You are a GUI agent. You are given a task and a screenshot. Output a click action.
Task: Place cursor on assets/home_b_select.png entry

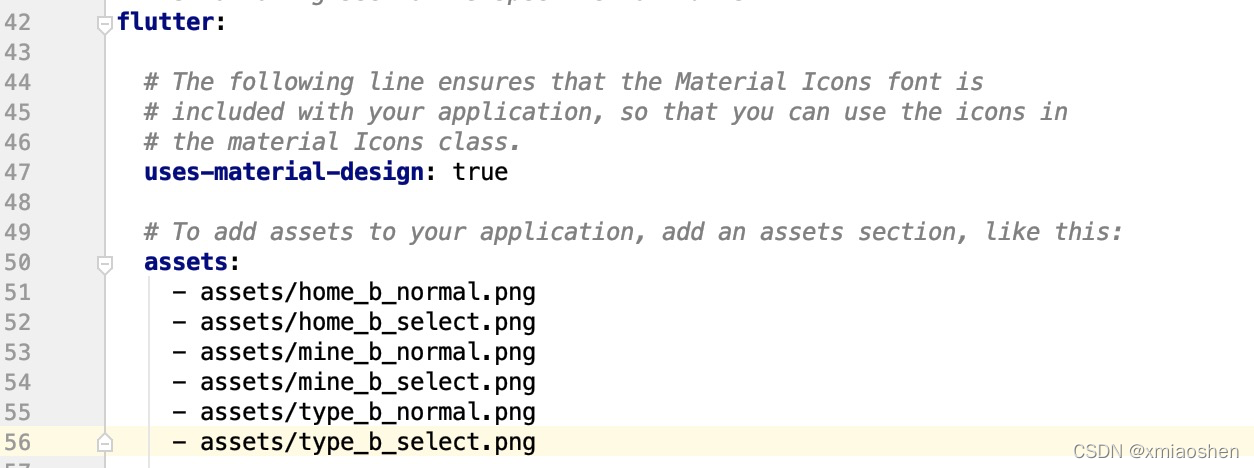[x=367, y=322]
